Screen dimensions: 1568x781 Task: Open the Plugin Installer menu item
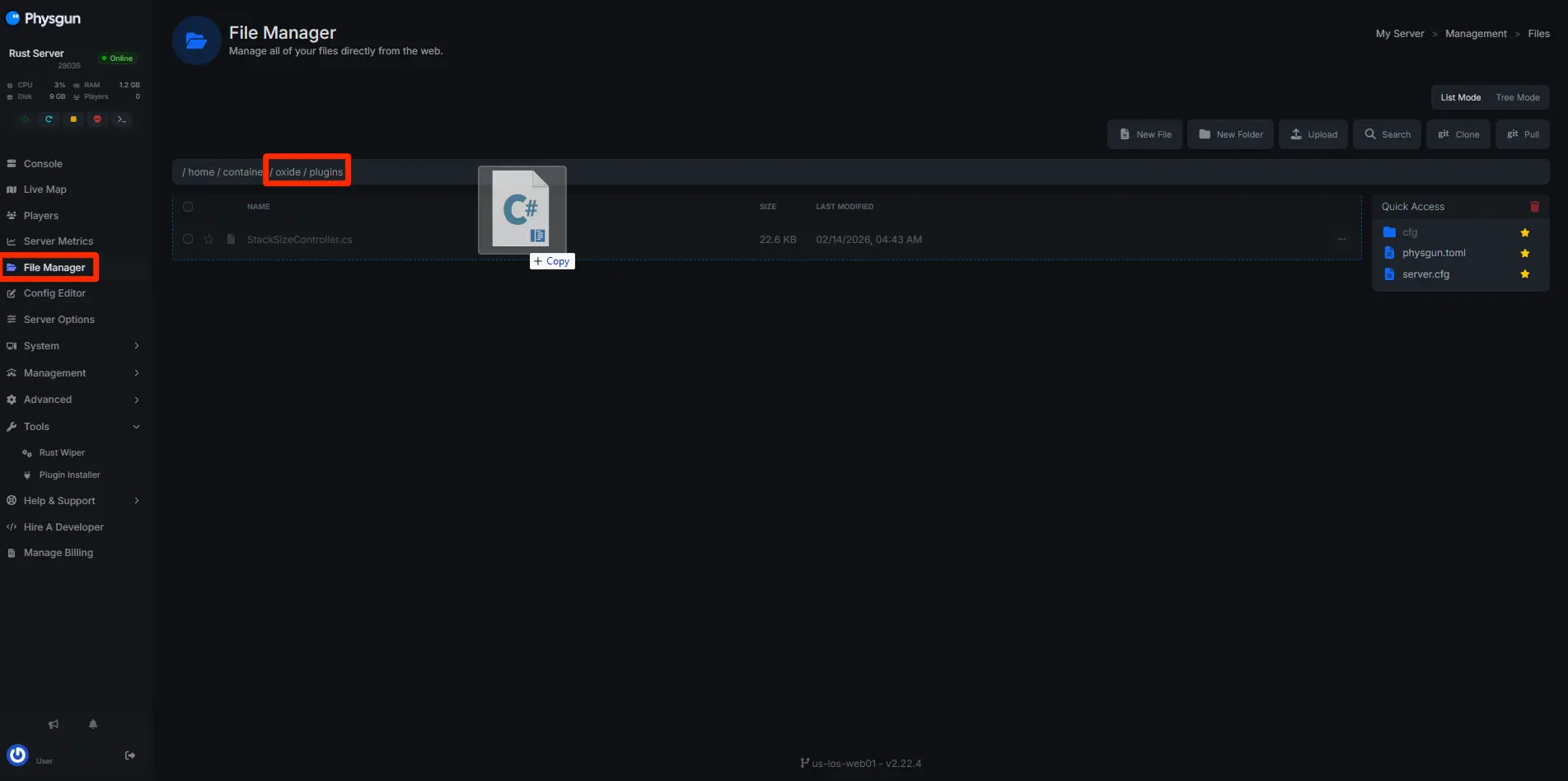69,475
